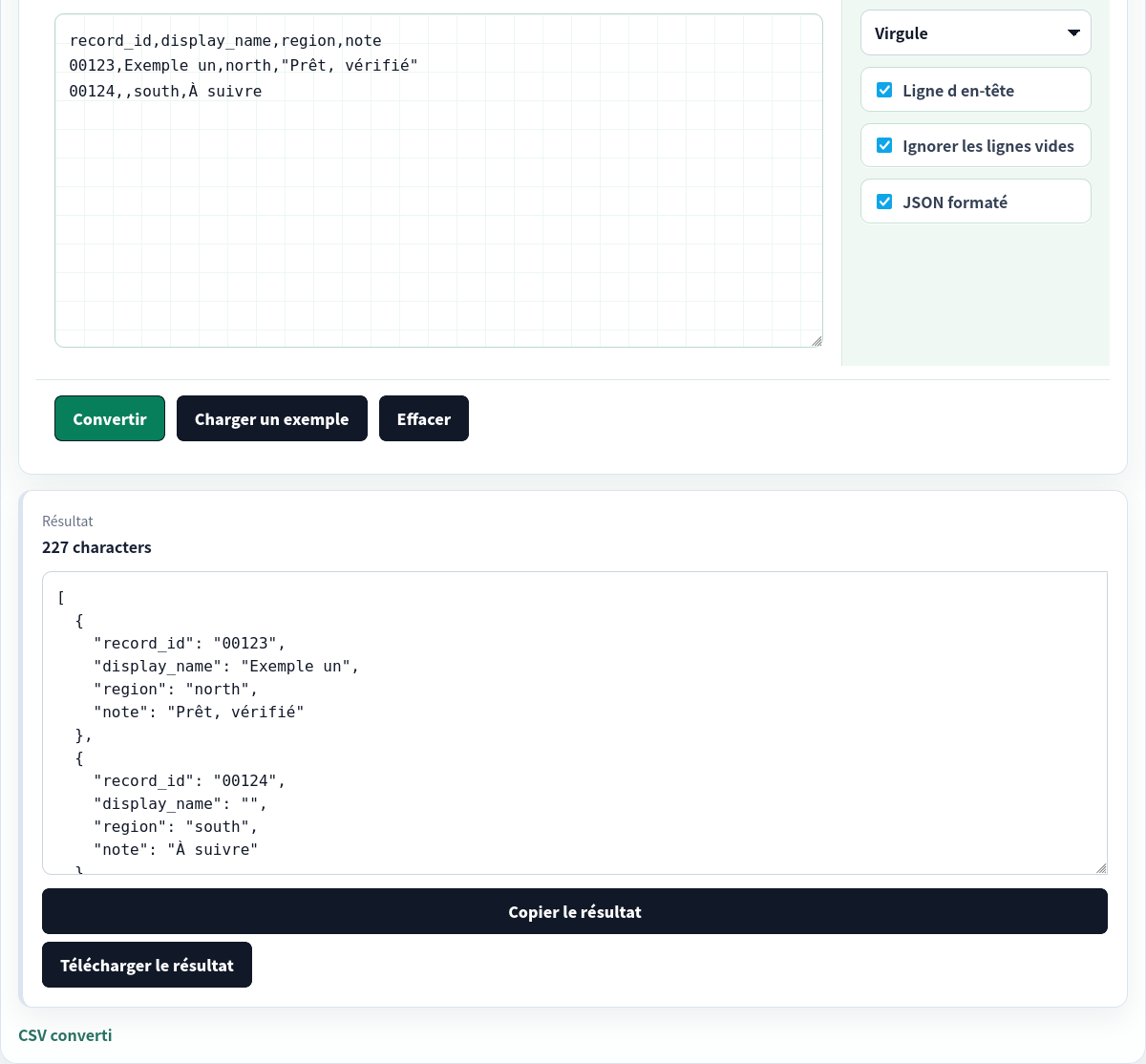Viewport: 1146px width, 1064px height.
Task: Click the JSON line "record_id": "00123"
Action: (189, 644)
